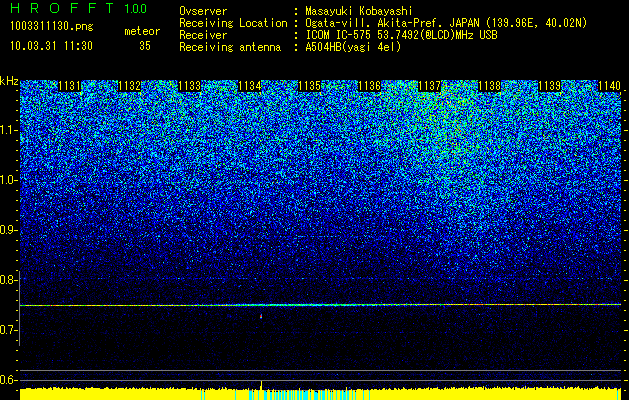Click the 1136 time marker
This screenshot has width=629, height=400.
click(x=369, y=86)
